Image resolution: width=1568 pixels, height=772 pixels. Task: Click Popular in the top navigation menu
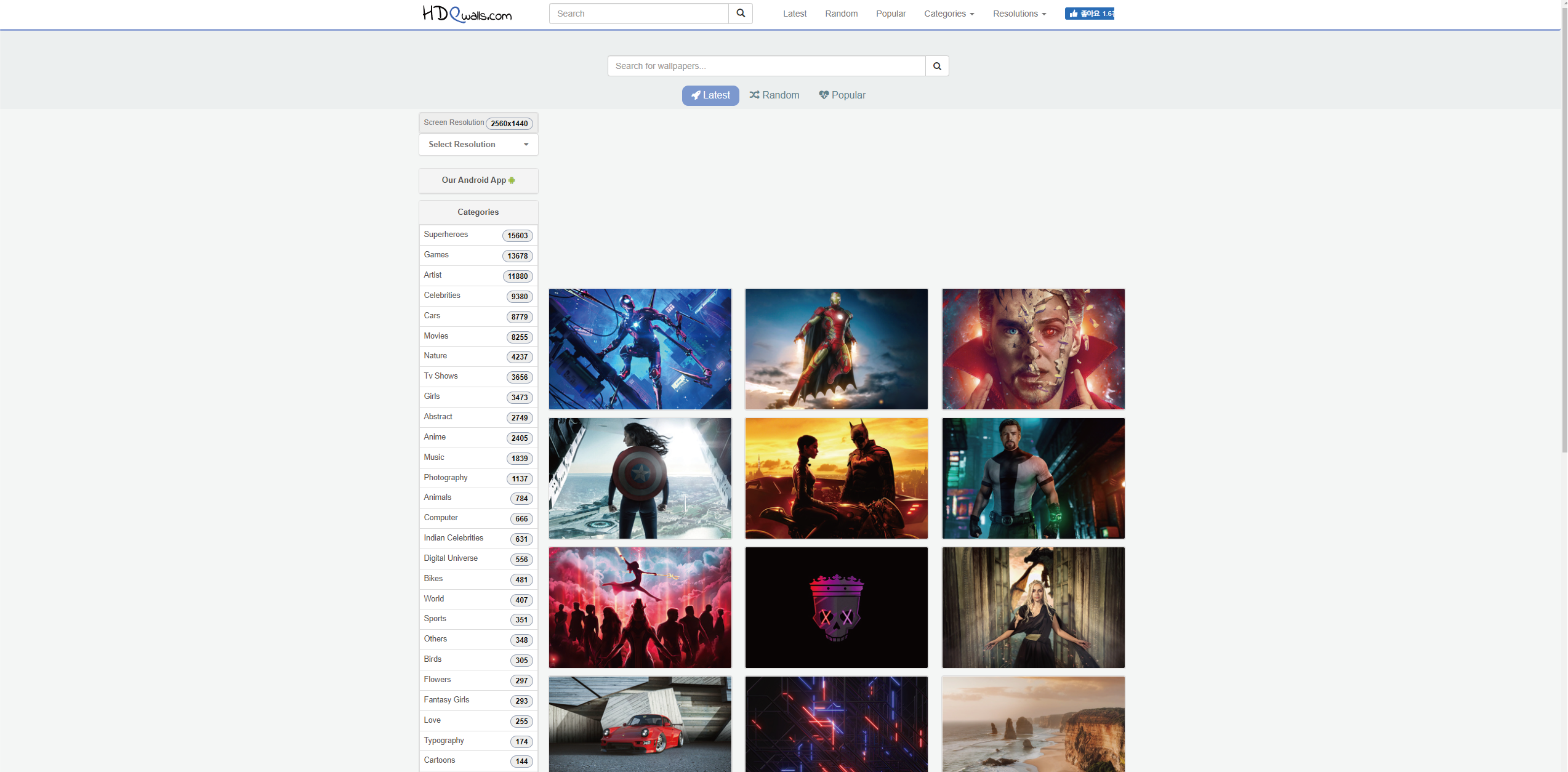[890, 14]
